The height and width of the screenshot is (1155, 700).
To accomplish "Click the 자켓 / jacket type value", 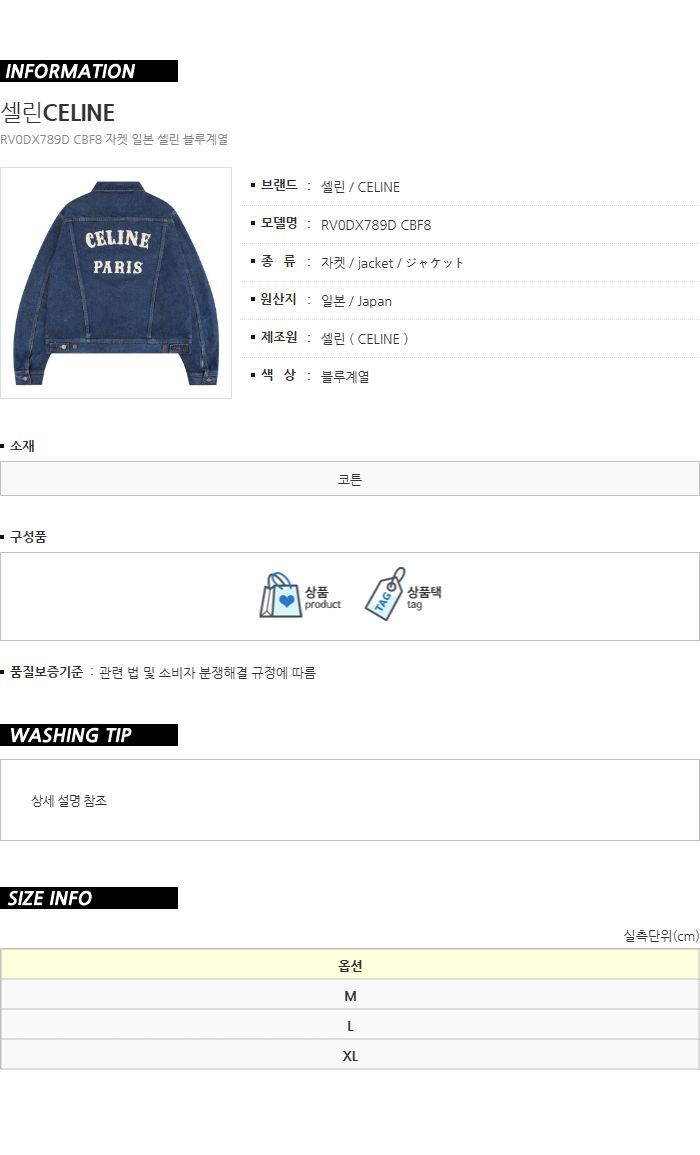I will click(392, 263).
